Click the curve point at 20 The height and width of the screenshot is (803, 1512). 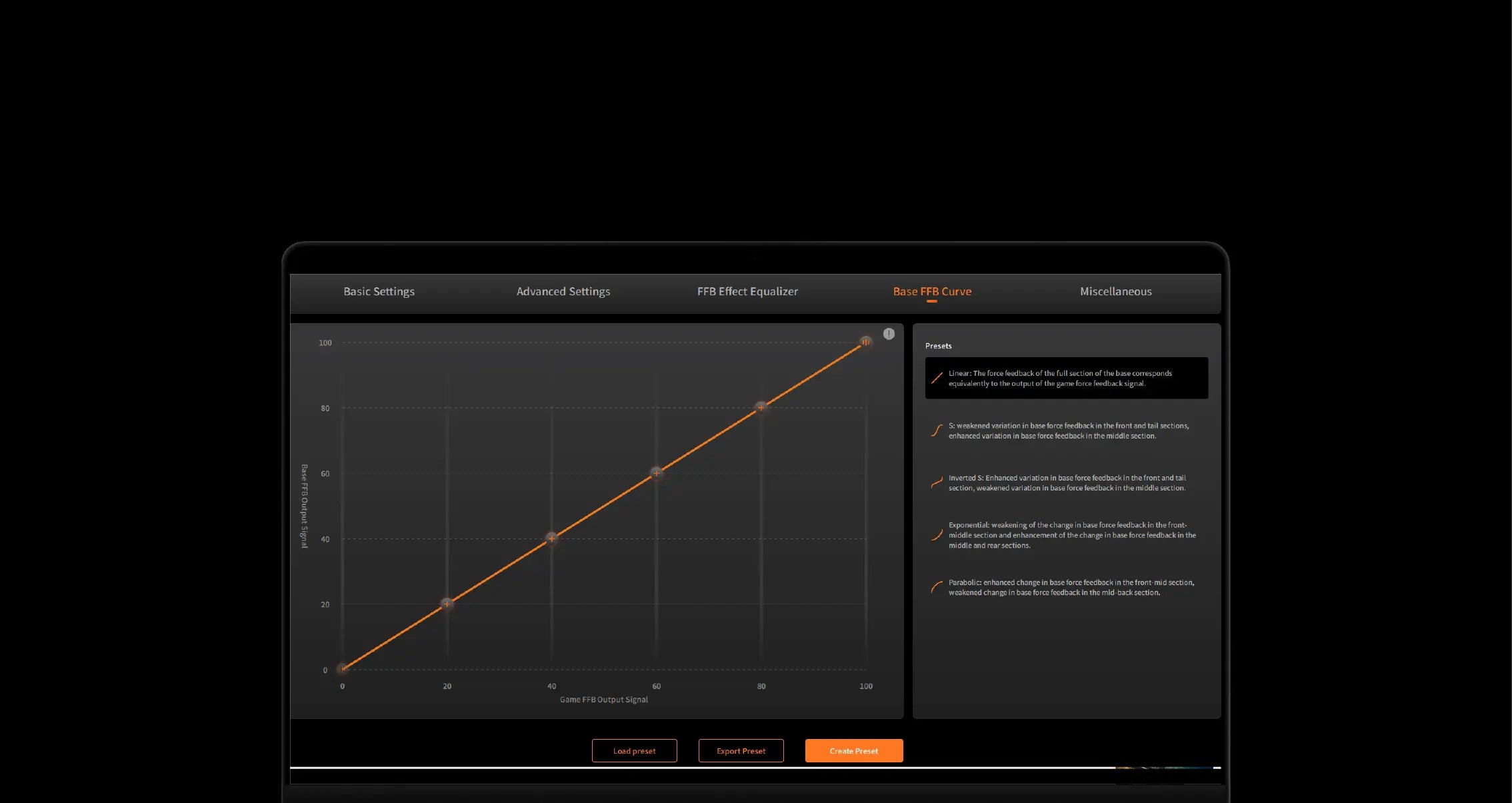pyautogui.click(x=447, y=604)
